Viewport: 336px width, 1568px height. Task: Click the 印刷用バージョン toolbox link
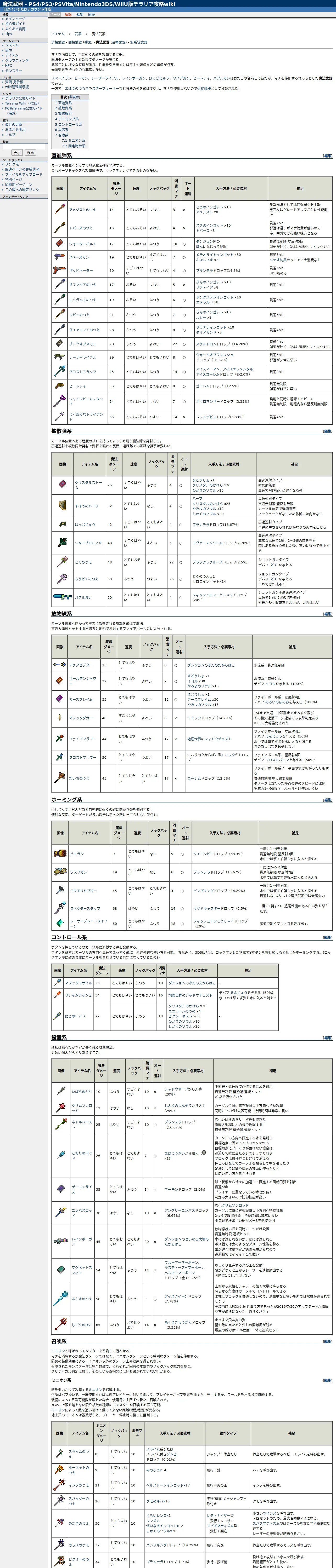coord(18,185)
